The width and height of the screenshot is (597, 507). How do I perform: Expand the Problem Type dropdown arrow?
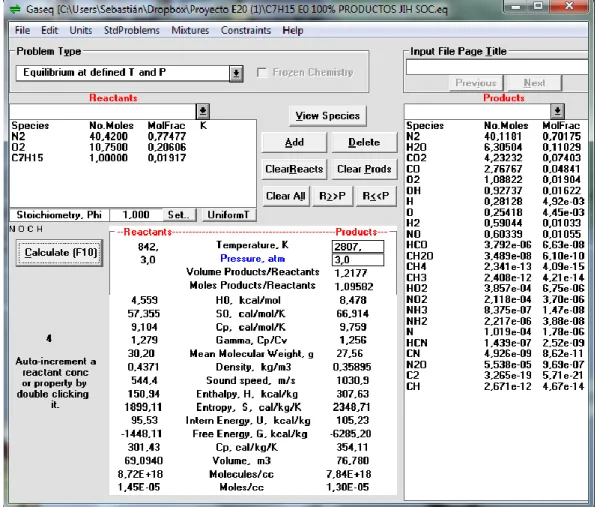(x=236, y=73)
